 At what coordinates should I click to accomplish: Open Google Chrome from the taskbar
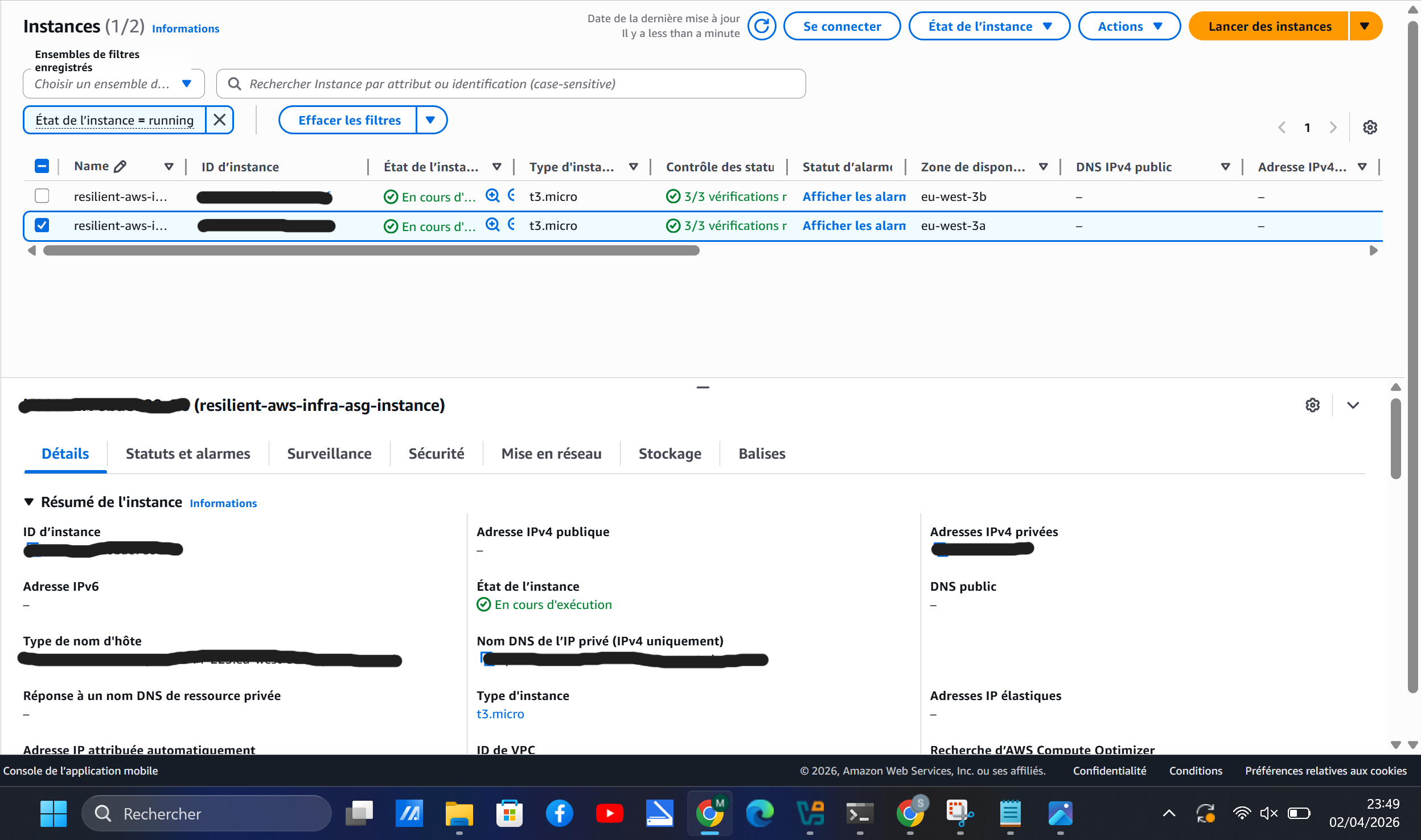709,813
